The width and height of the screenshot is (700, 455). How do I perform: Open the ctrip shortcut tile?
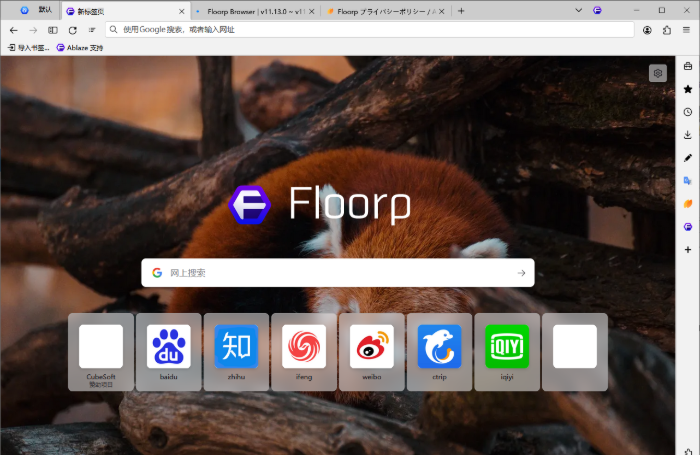(x=439, y=352)
